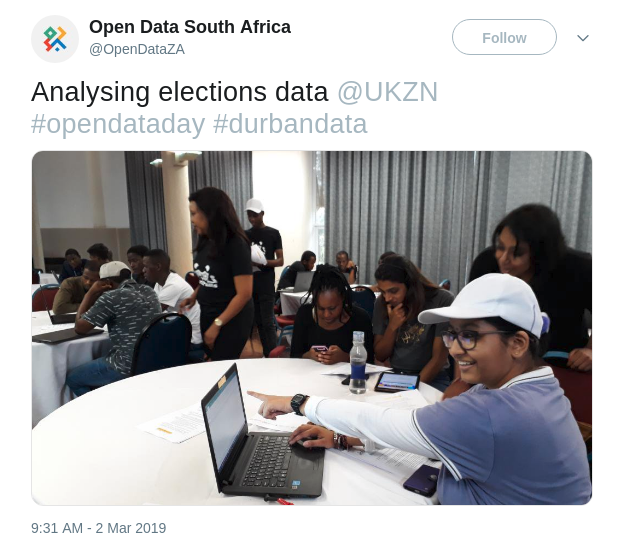This screenshot has height=547, width=623.
Task: Click the standing woman in black t-shirt
Action: click(x=221, y=274)
